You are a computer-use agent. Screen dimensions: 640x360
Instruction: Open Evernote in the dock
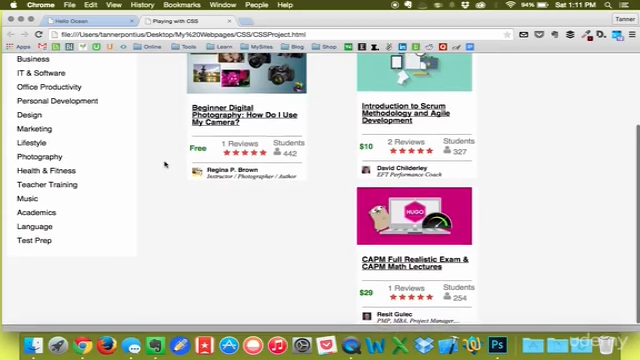[x=156, y=346]
